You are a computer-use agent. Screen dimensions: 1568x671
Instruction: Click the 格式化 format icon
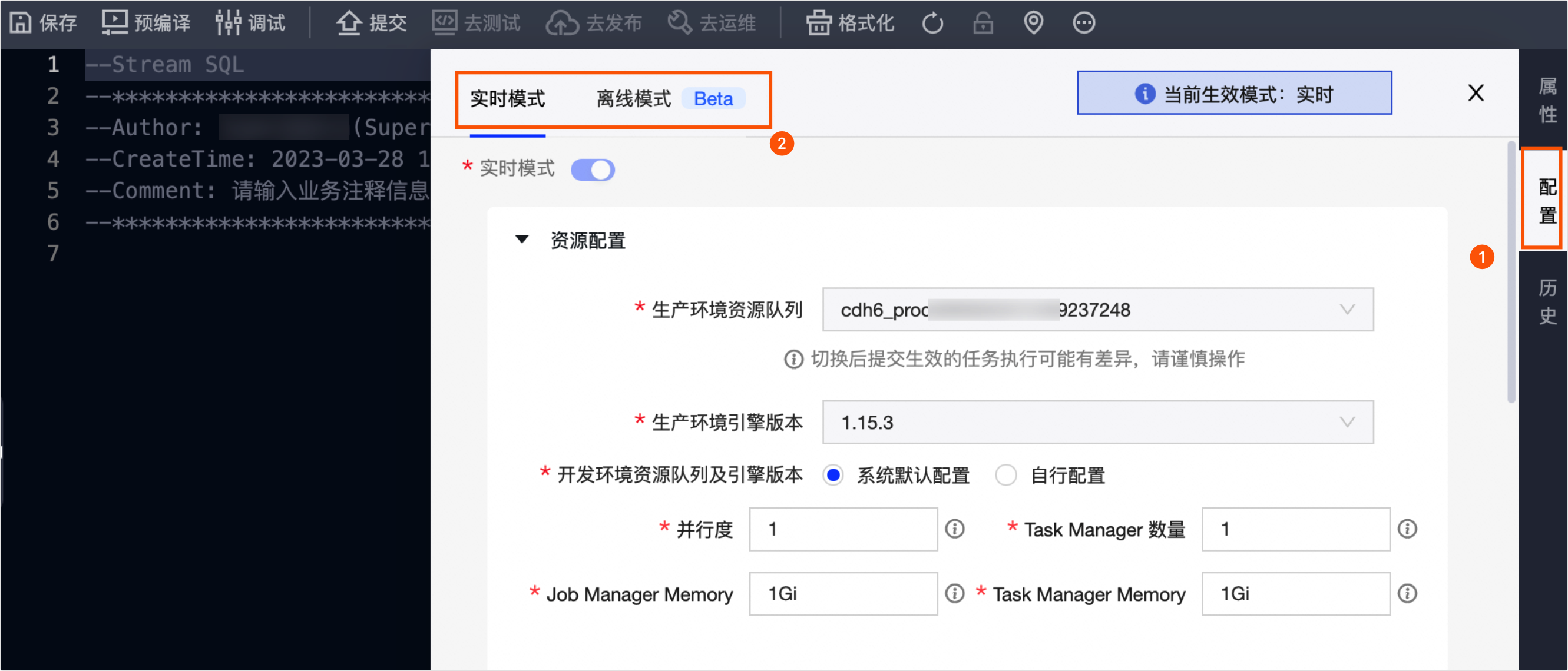(x=819, y=23)
